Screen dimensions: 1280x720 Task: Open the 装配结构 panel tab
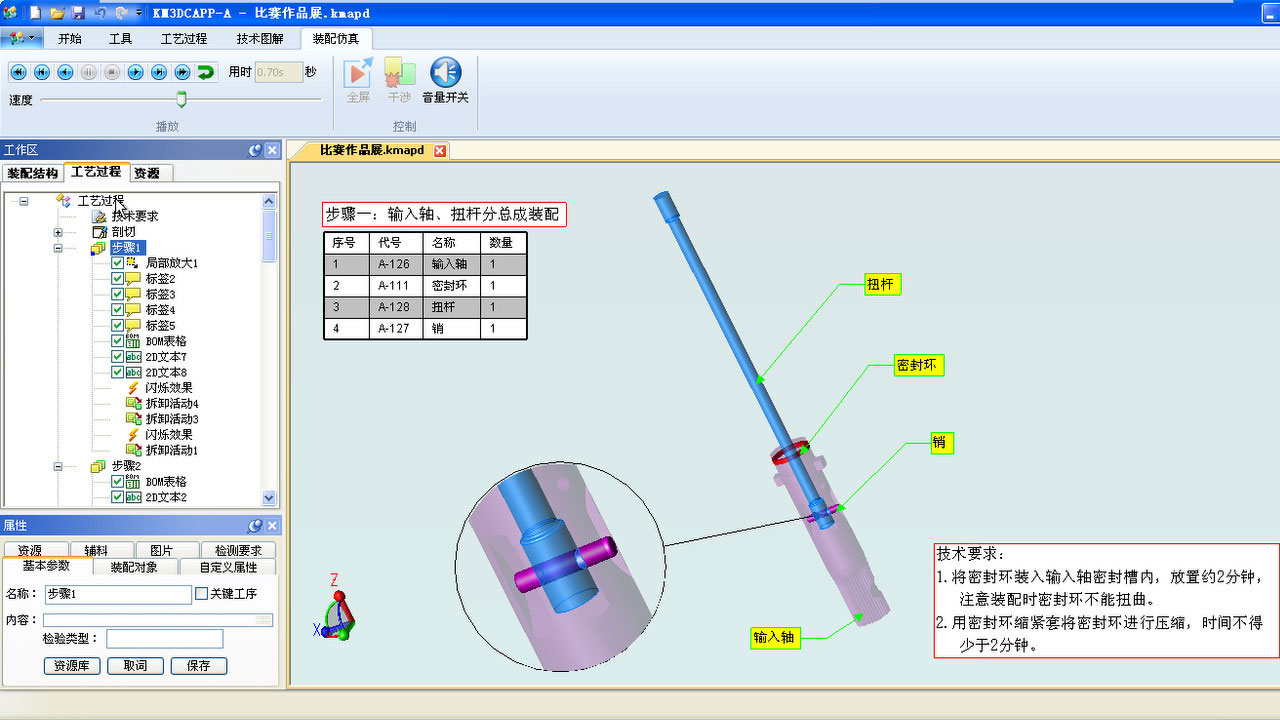[33, 172]
